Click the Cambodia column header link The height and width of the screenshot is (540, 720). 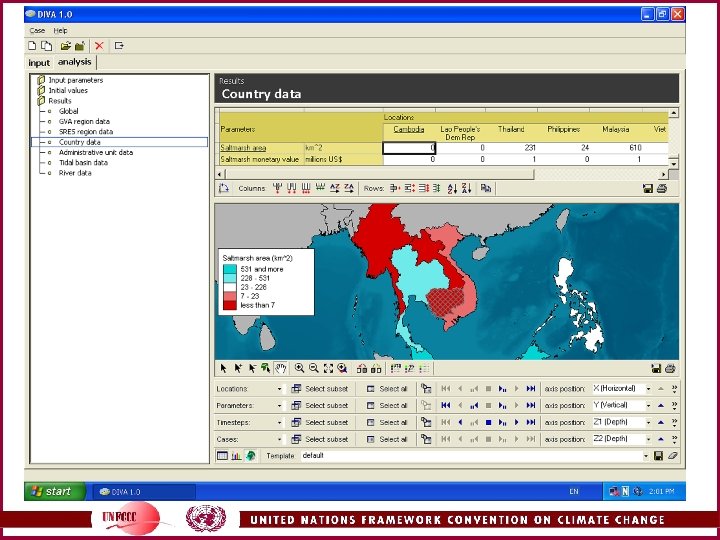pyautogui.click(x=409, y=129)
